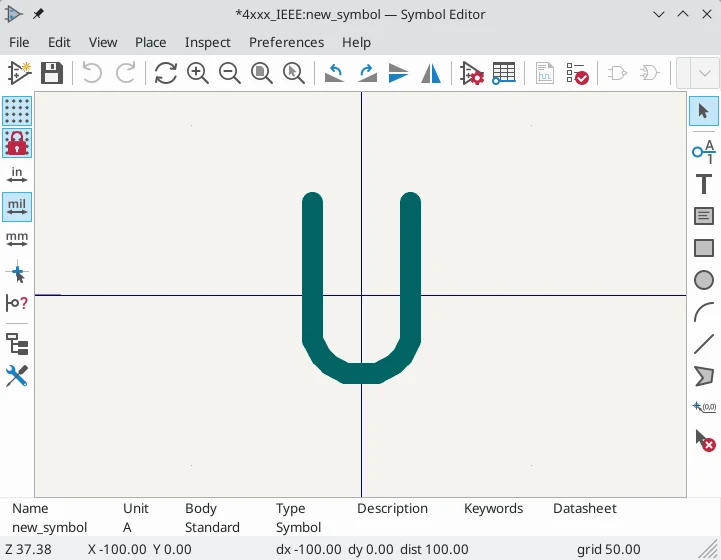The image size is (721, 560).
Task: Toggle the symbol library tree
Action: [17, 344]
